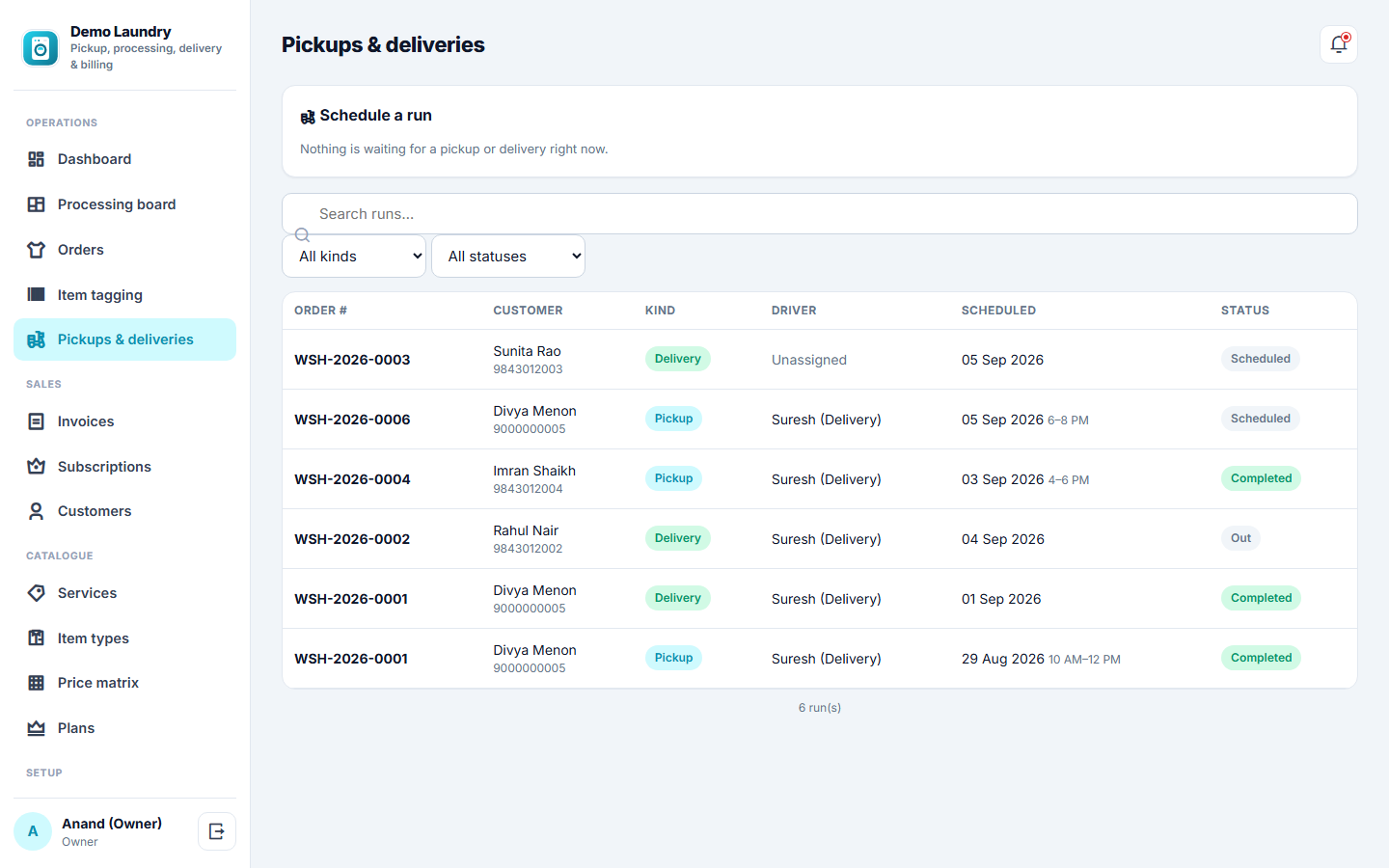
Task: Click Completed badge for WSH-2026-0004
Action: pos(1261,478)
